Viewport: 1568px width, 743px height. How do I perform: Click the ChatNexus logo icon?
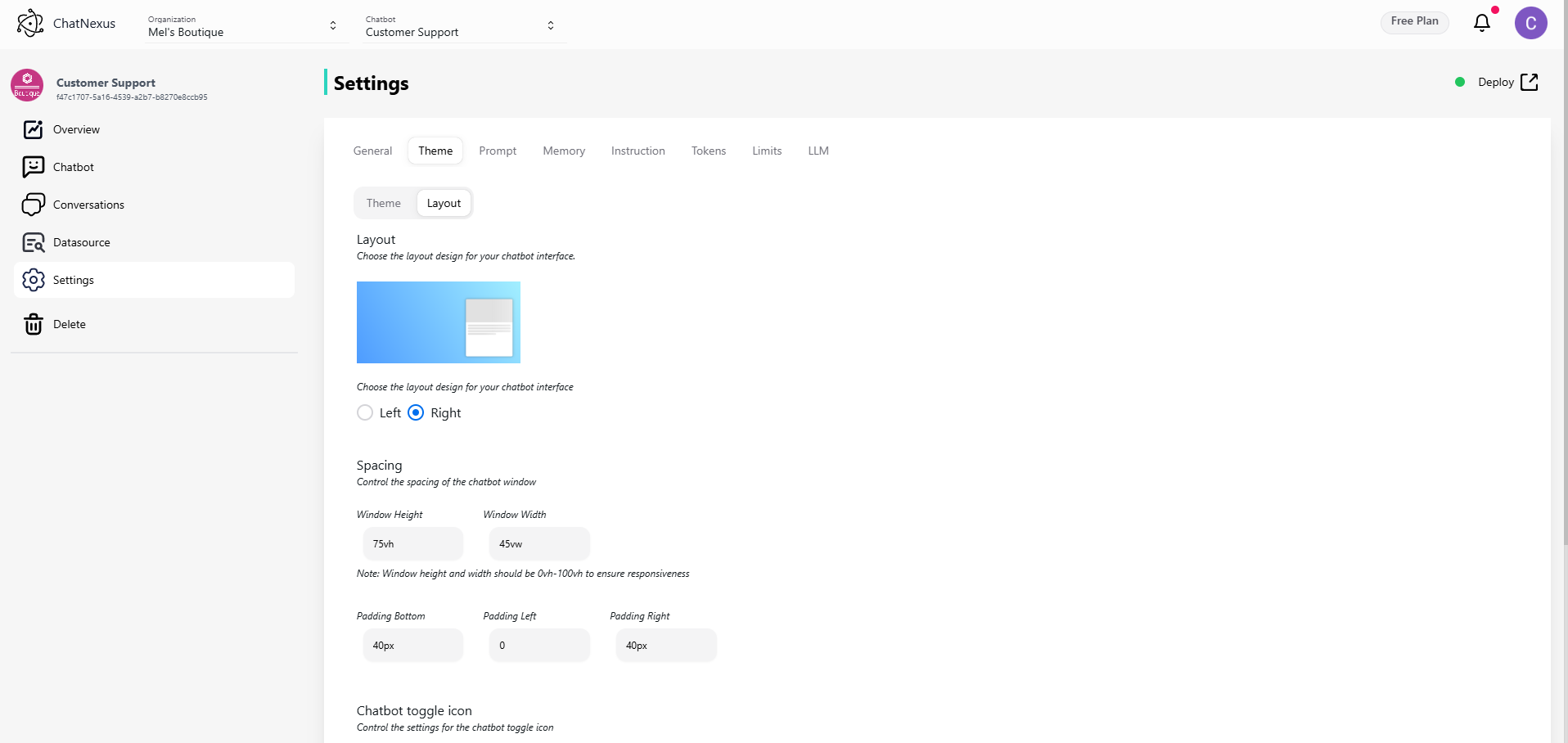30,23
